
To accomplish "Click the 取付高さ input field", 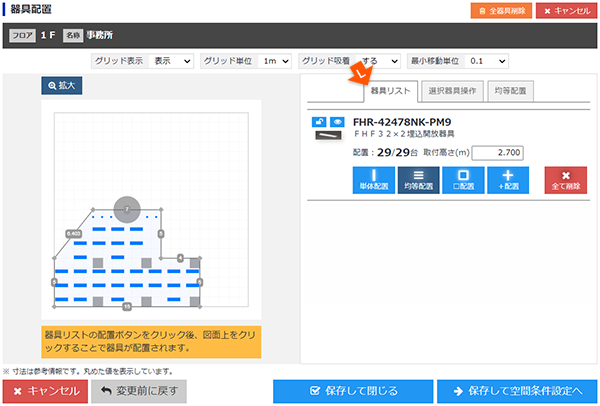I will coord(497,153).
